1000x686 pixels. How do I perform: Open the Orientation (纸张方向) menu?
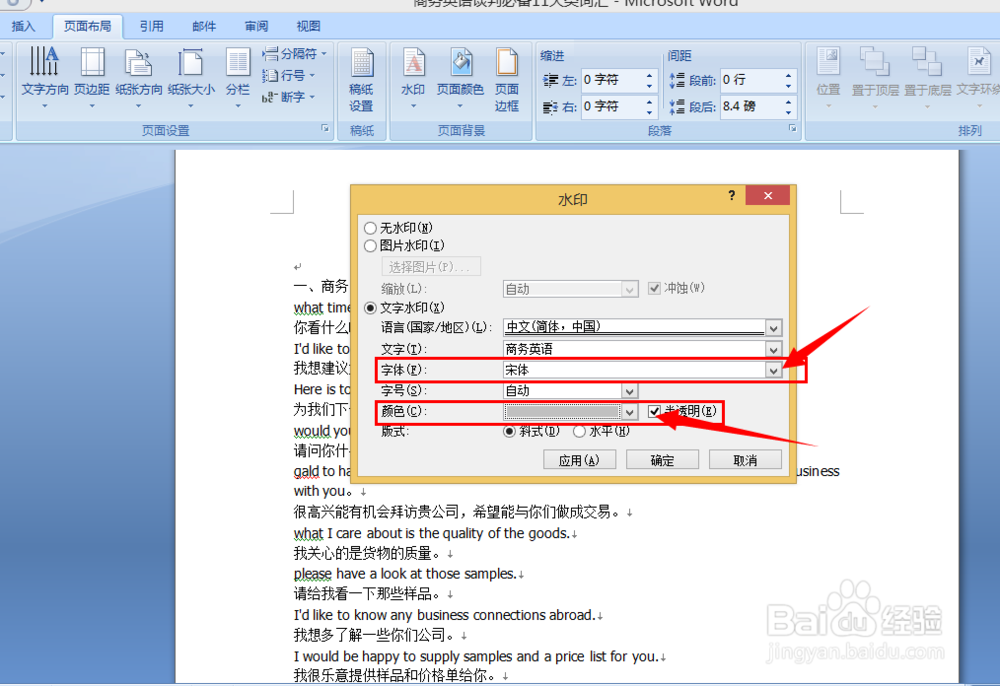click(138, 75)
